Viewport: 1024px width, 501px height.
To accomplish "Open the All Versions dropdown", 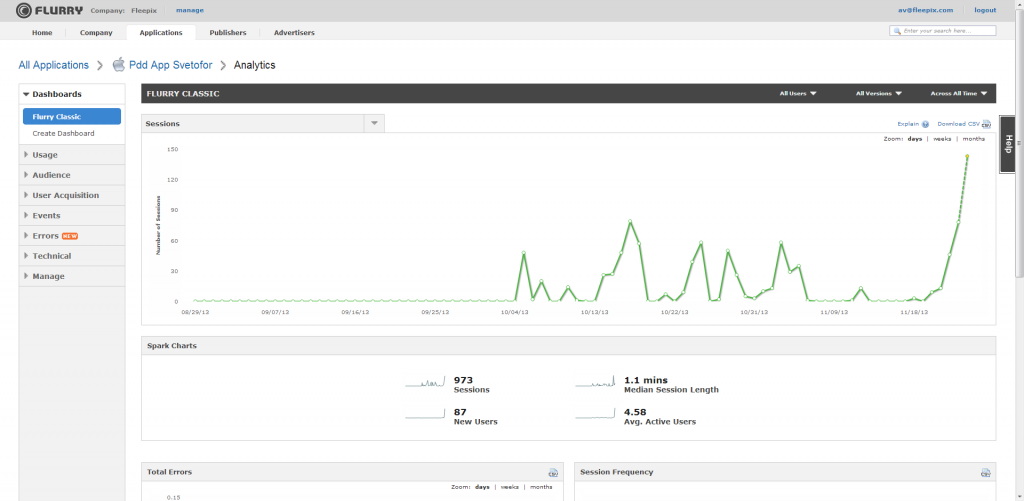I will [878, 93].
